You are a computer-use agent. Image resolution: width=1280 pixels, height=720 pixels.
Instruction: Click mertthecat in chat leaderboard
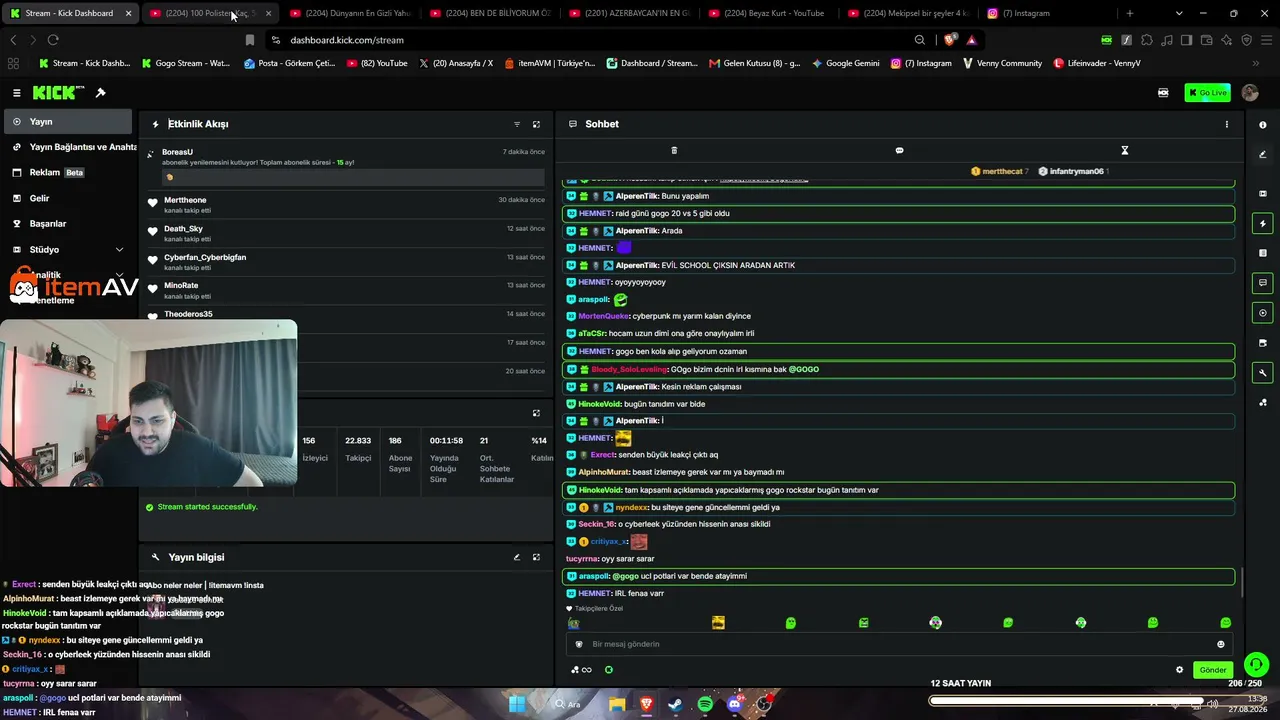[1002, 171]
